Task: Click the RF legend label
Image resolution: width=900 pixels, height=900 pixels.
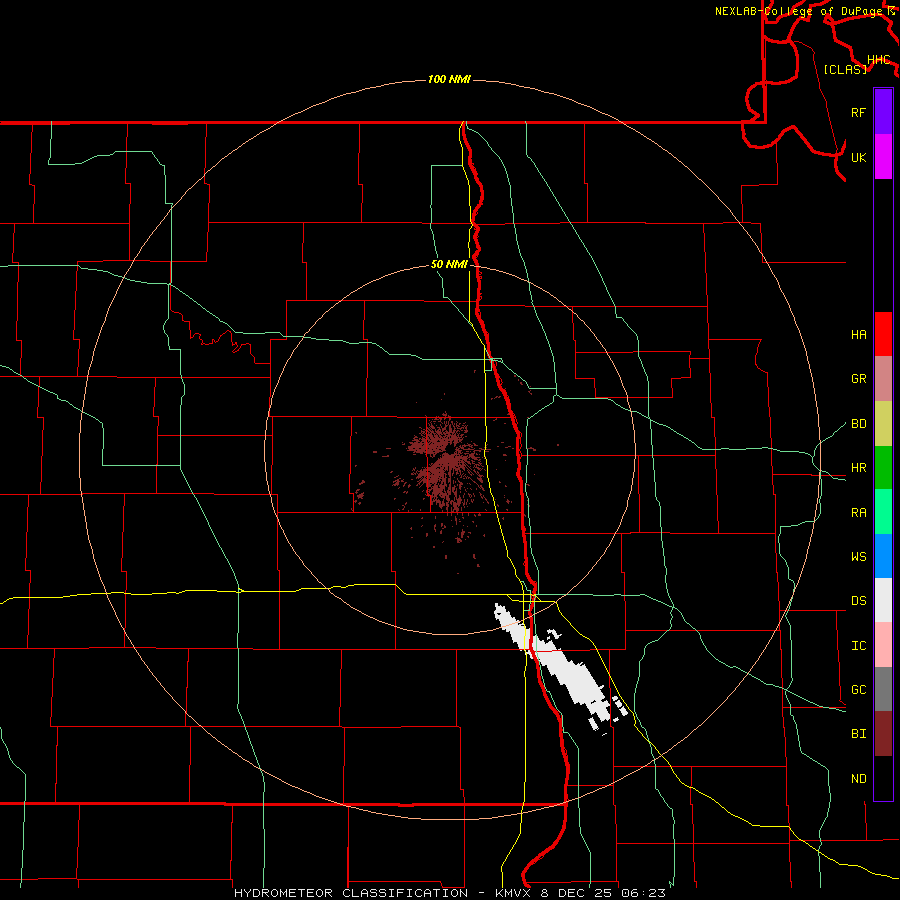Action: click(858, 112)
